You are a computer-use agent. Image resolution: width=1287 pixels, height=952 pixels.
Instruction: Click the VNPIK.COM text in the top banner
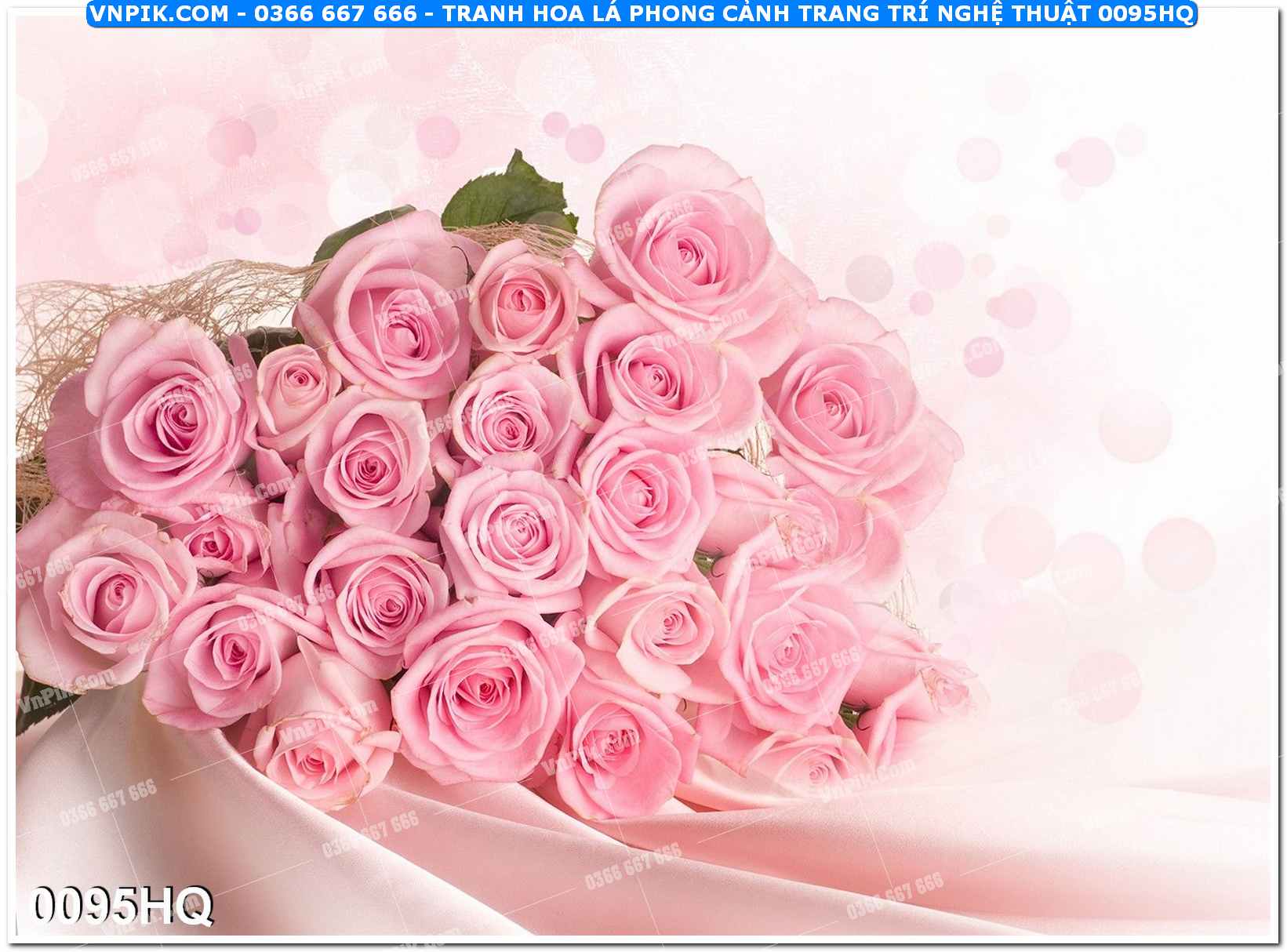pyautogui.click(x=159, y=13)
